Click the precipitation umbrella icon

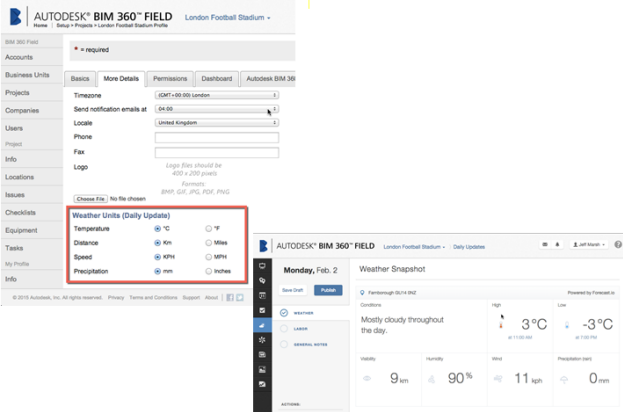(x=564, y=379)
